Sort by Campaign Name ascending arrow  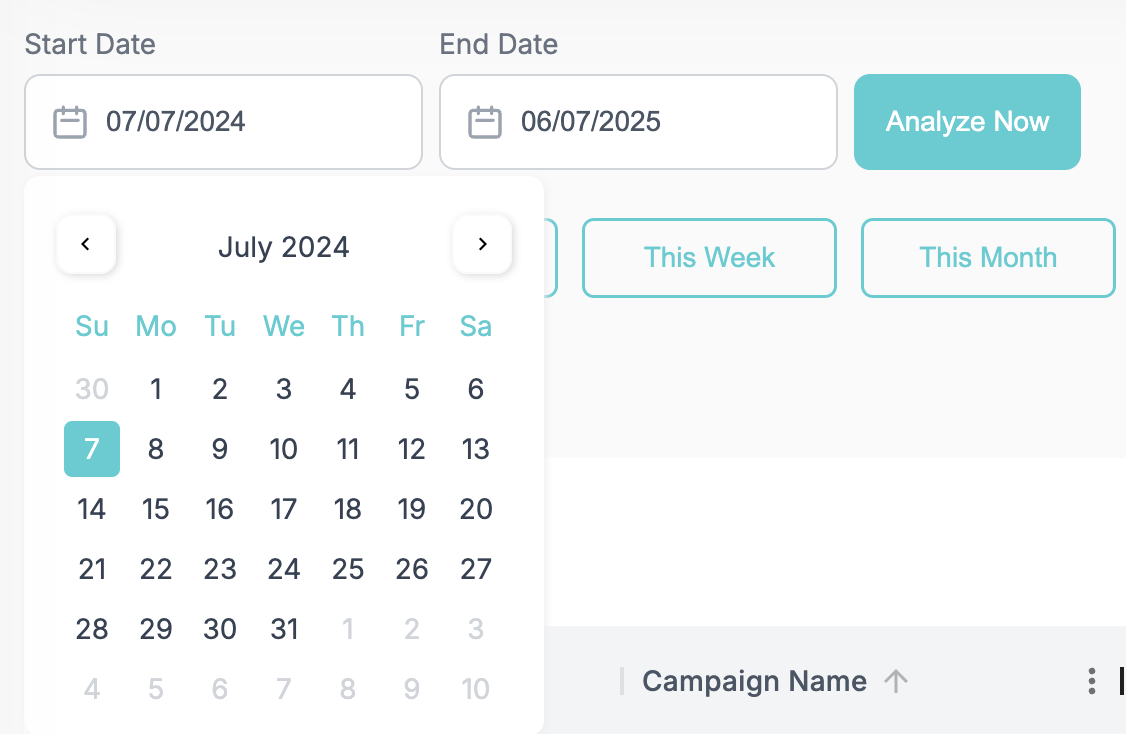[x=895, y=681]
